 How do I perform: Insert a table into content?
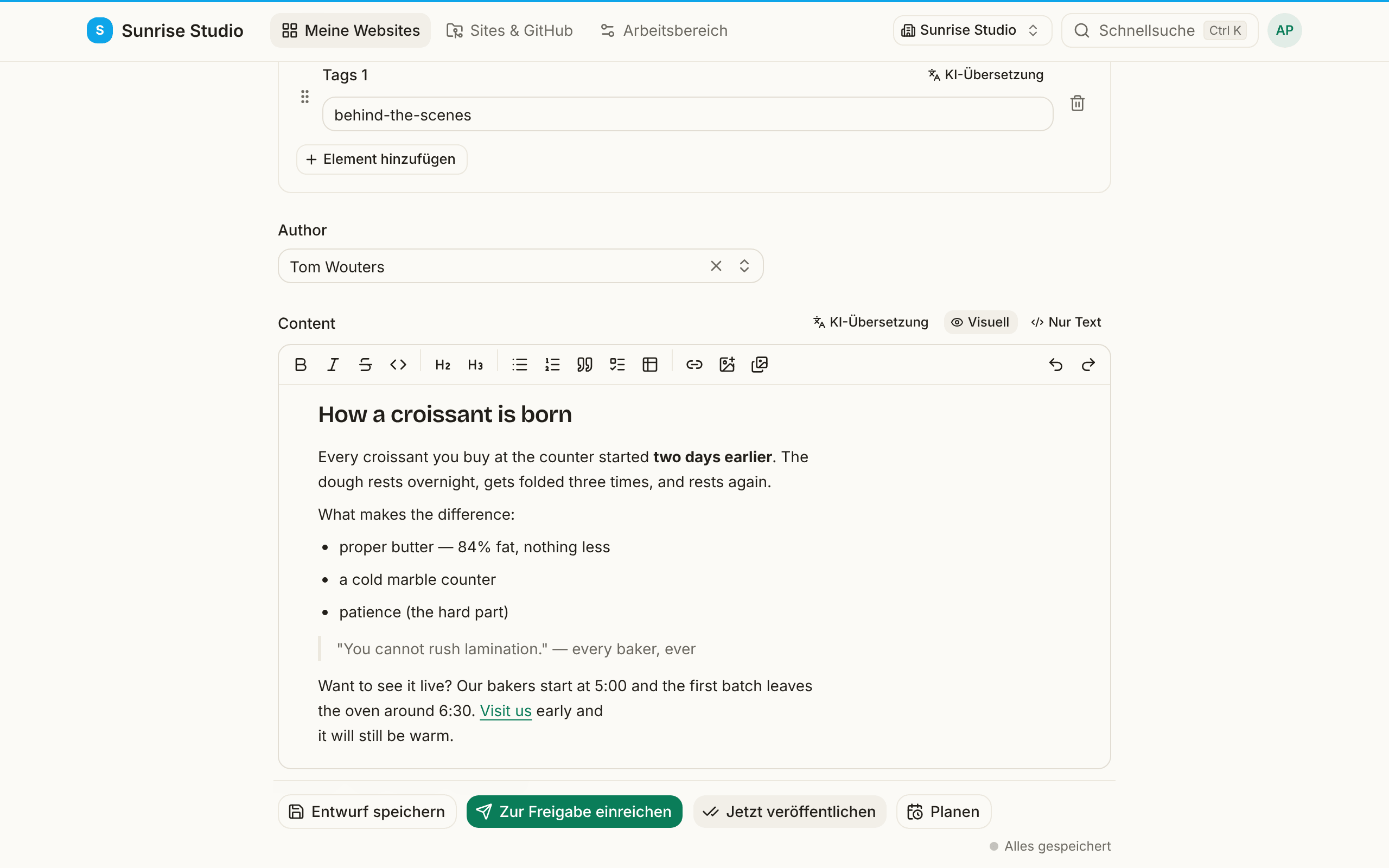tap(651, 365)
